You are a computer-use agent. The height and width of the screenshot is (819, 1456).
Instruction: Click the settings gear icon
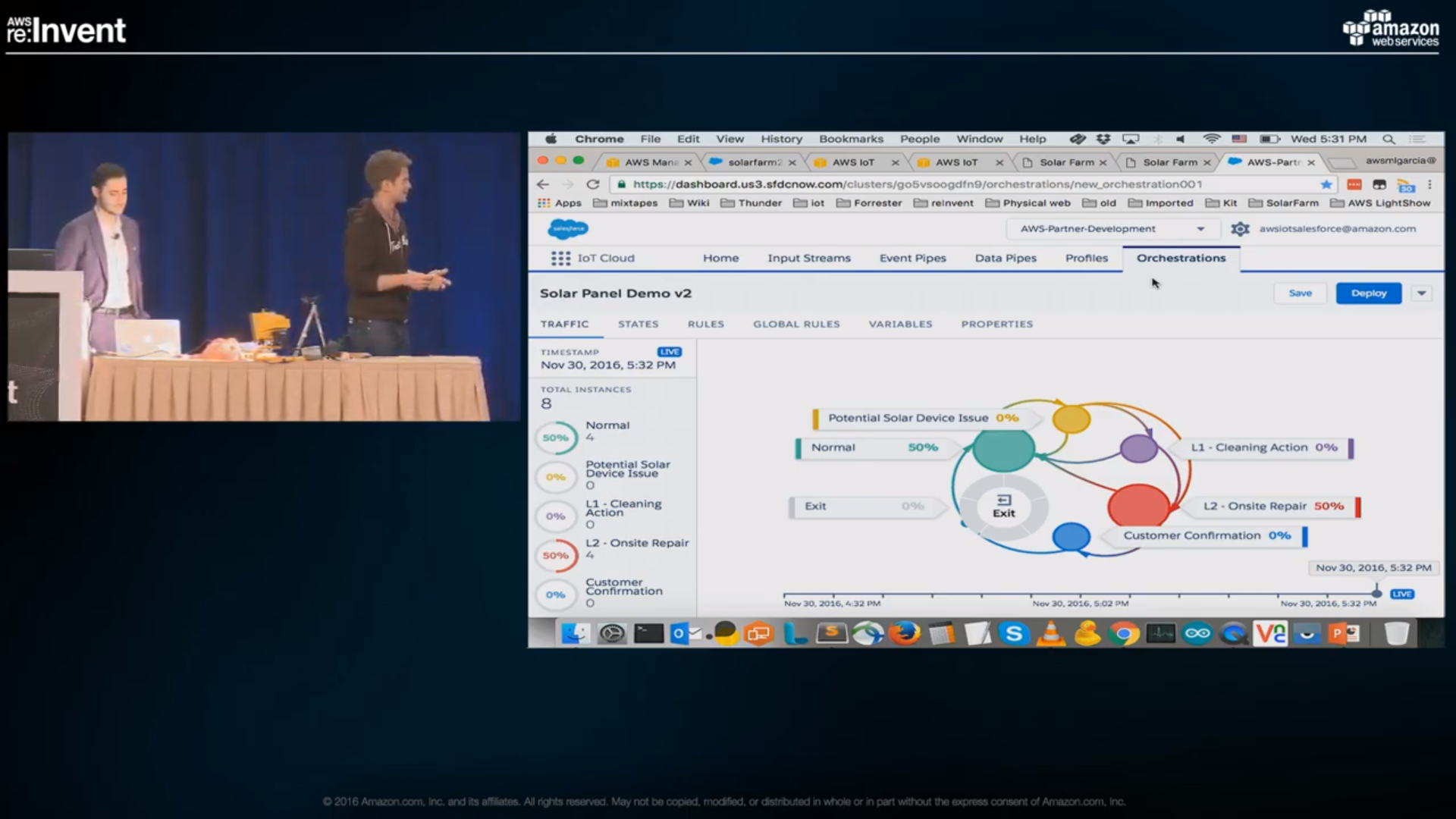(x=1240, y=229)
